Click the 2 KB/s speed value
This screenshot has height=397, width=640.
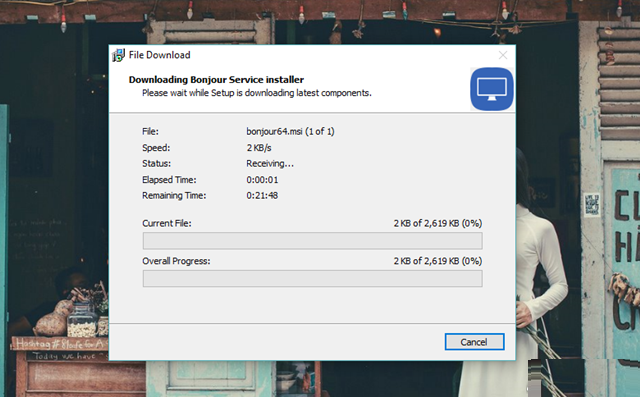pyautogui.click(x=259, y=148)
